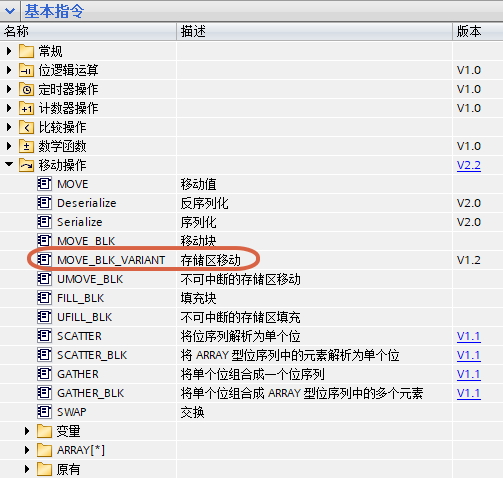Select the UMOVE_BLK instruction row

(x=251, y=279)
